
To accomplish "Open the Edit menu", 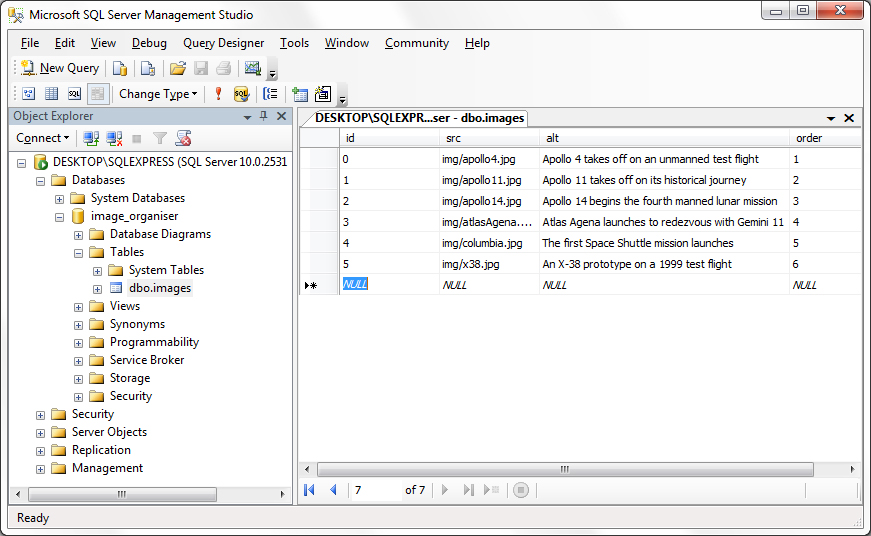I will click(64, 43).
